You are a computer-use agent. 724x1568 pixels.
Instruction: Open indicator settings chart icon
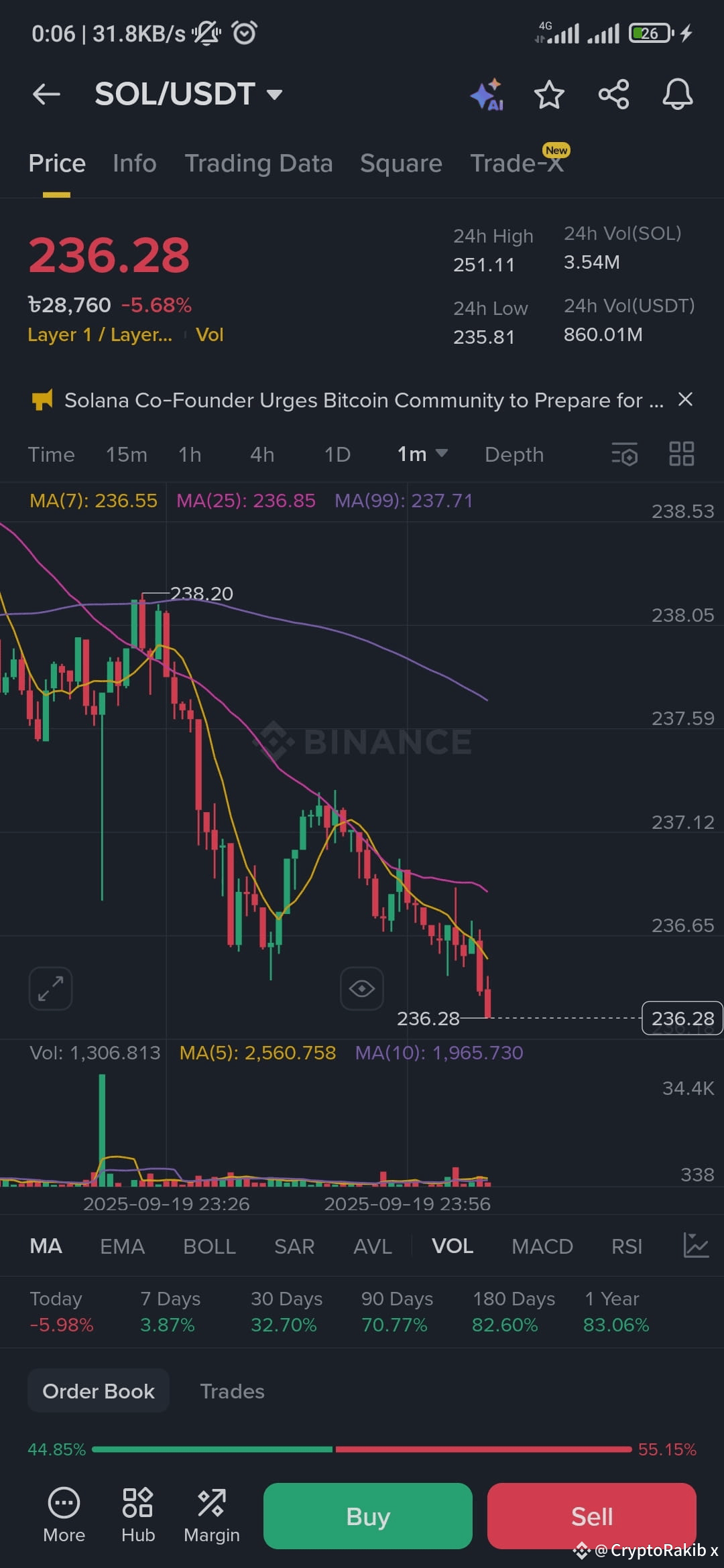[696, 1246]
